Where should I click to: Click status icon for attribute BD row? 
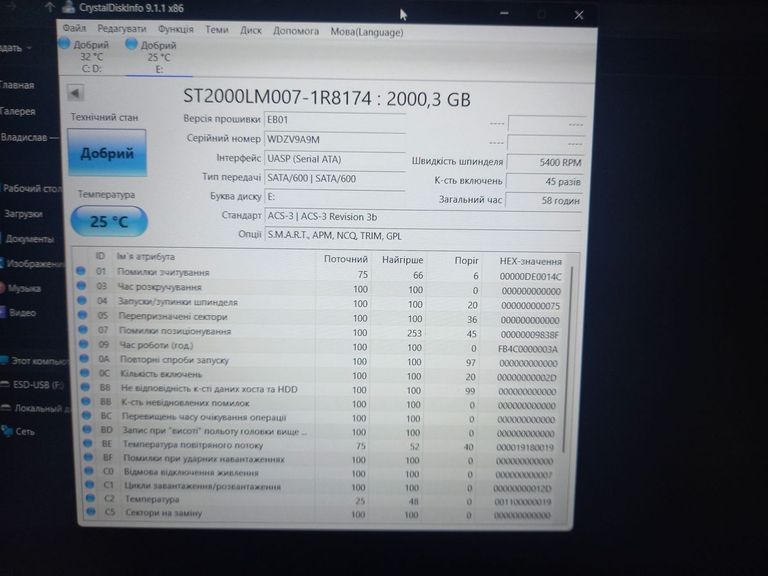click(87, 429)
